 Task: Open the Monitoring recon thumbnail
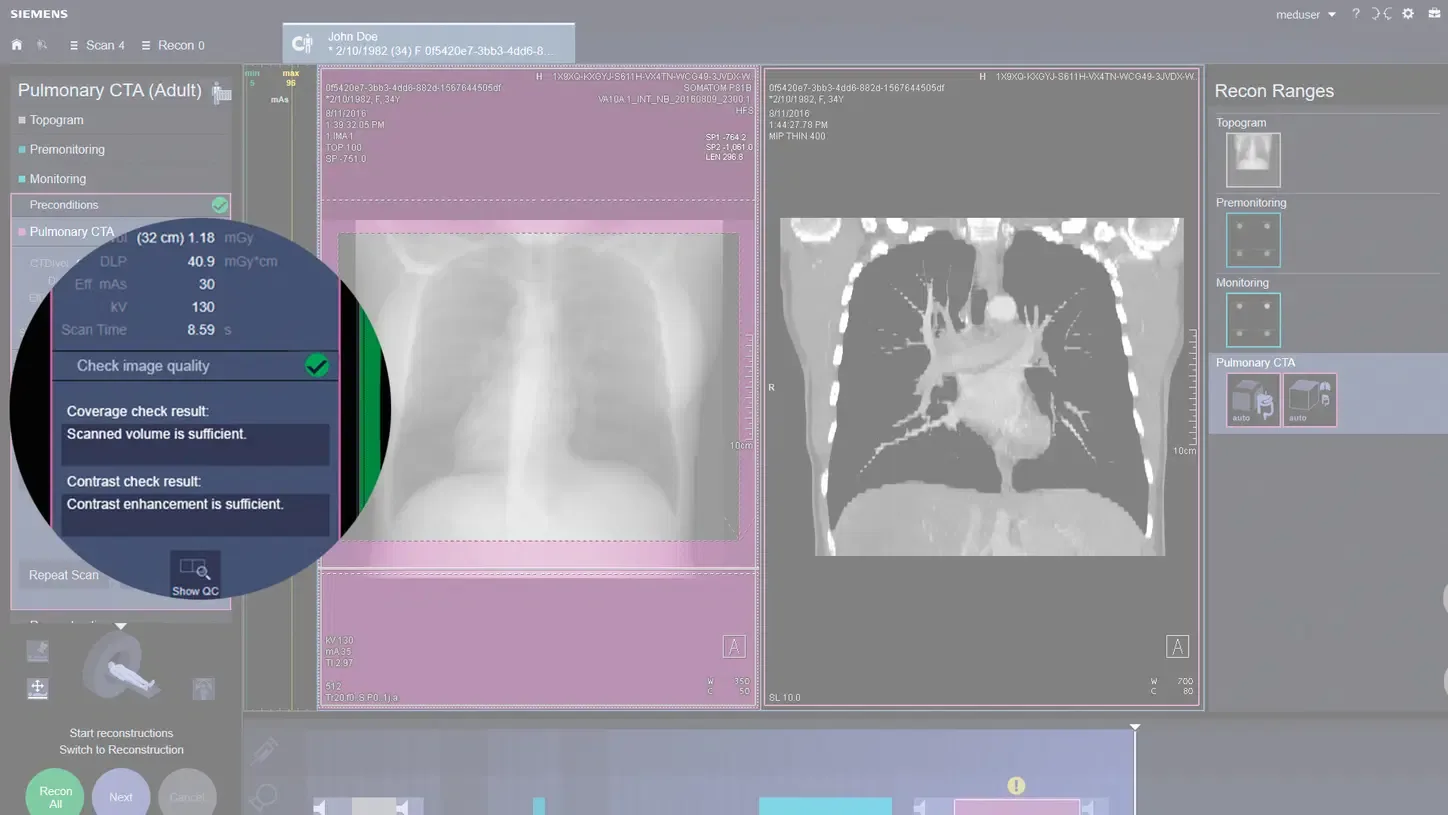point(1253,320)
